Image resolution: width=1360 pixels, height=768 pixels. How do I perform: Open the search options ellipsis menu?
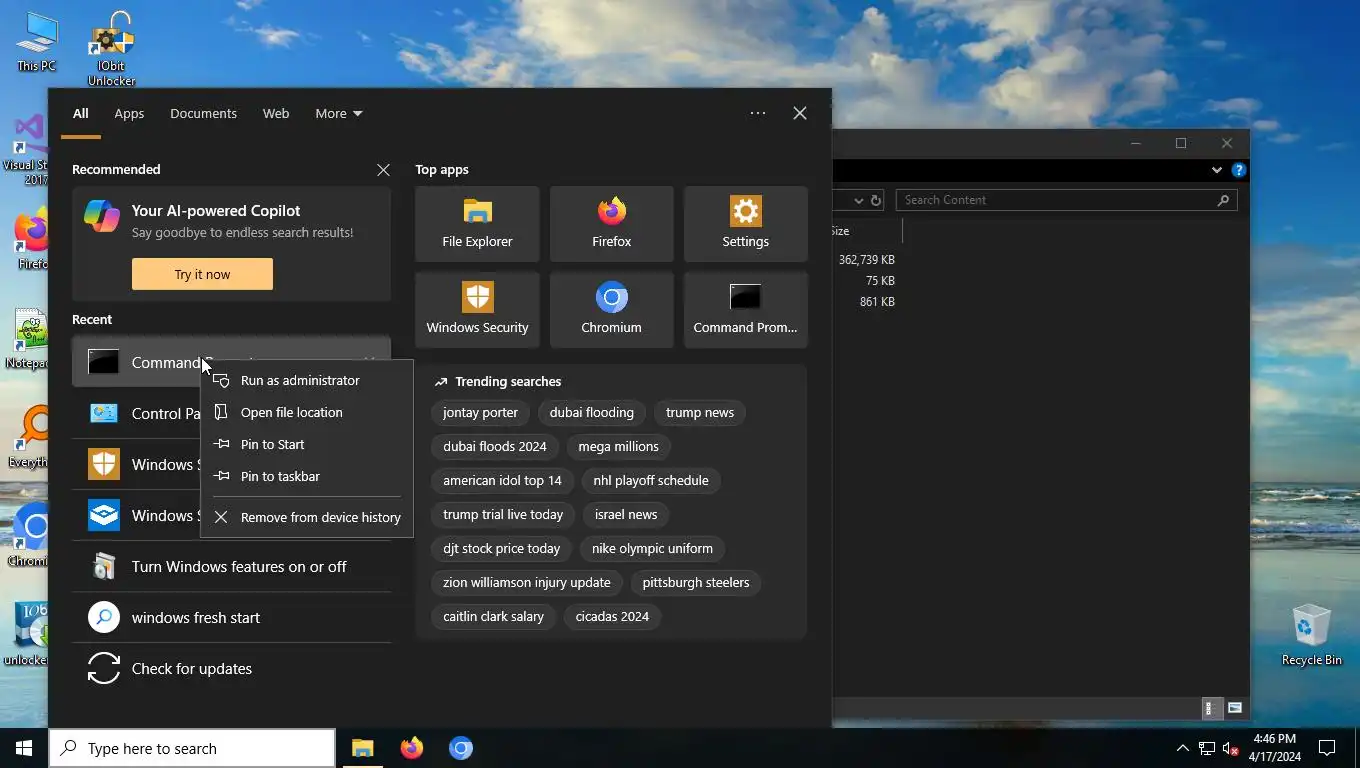pos(758,113)
